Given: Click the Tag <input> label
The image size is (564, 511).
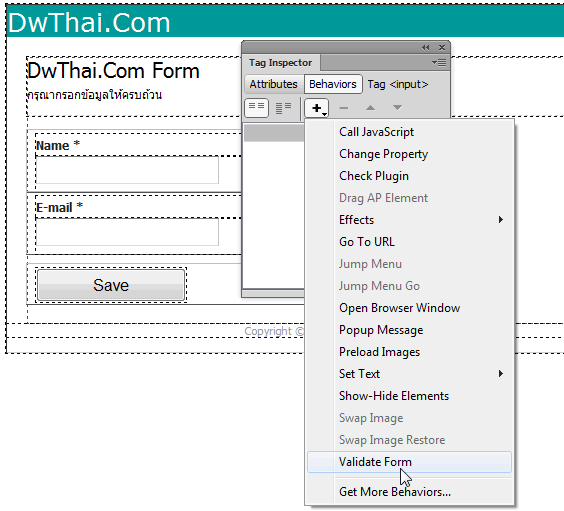Looking at the screenshot, I should pos(398,84).
